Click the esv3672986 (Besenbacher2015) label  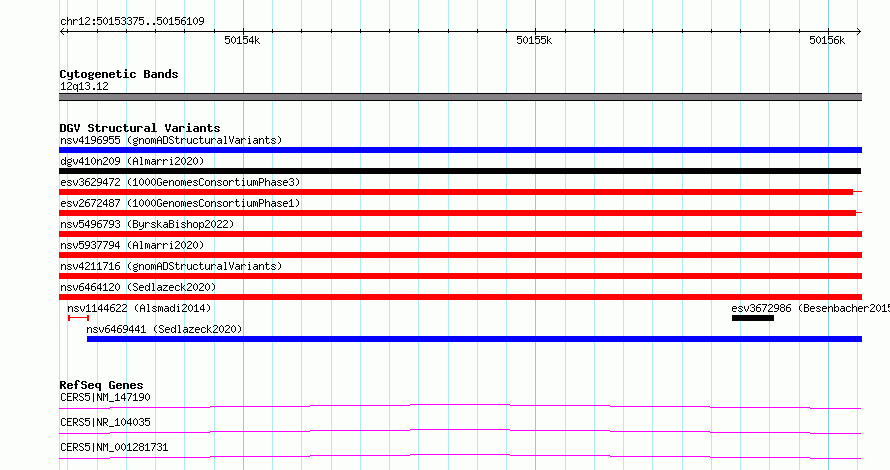pos(810,308)
